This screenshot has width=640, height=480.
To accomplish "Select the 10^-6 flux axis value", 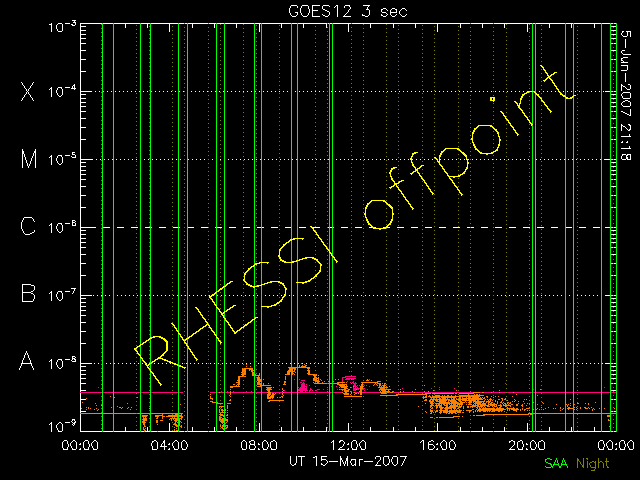I will [x=62, y=227].
